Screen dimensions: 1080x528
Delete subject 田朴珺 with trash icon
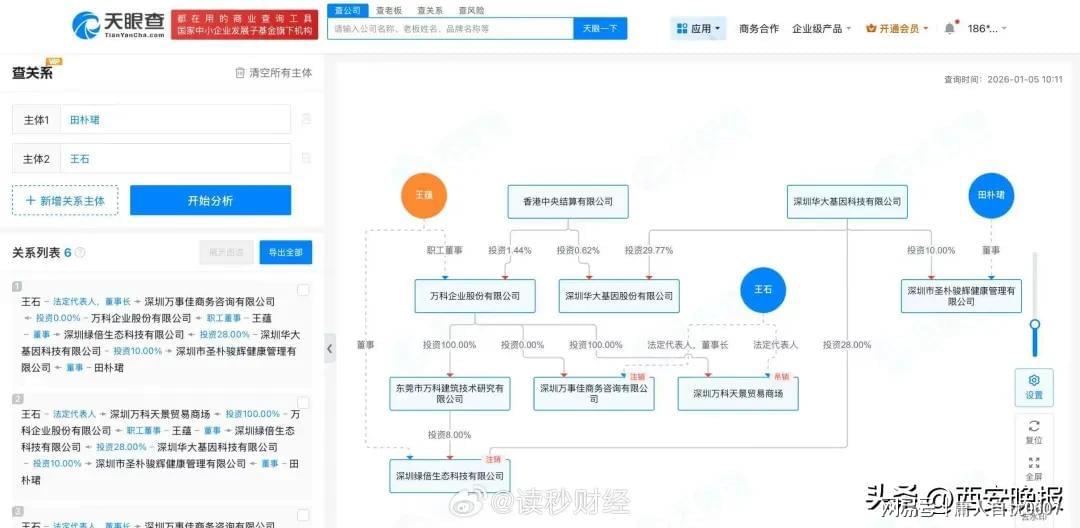point(306,119)
